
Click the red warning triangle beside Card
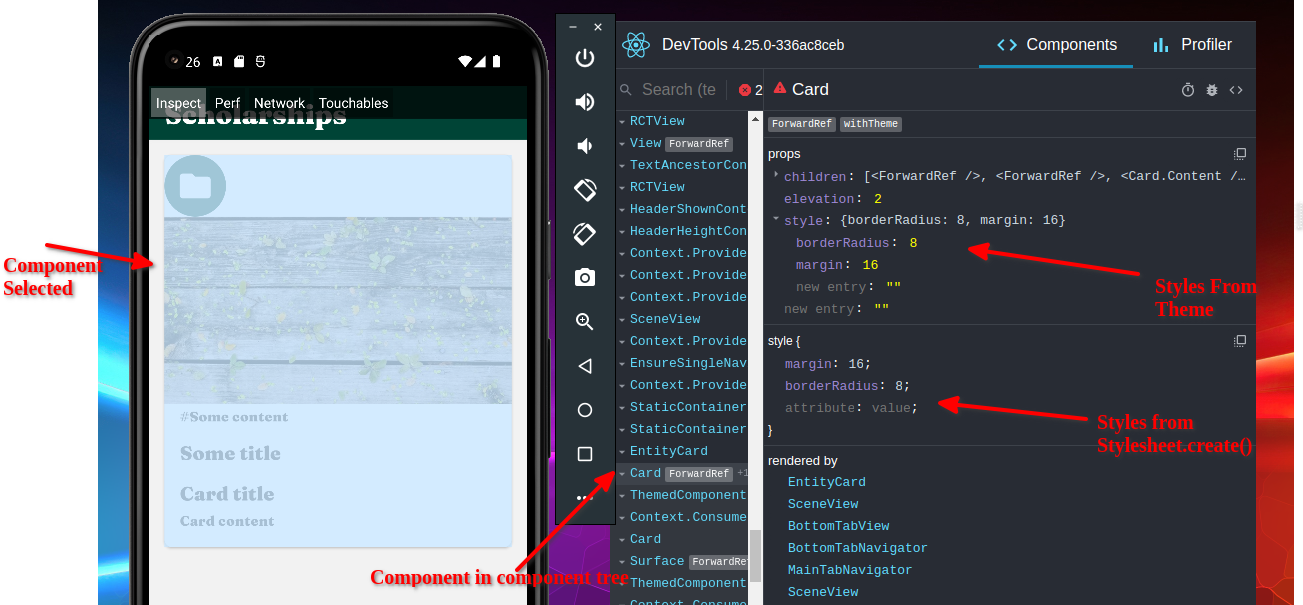click(780, 88)
